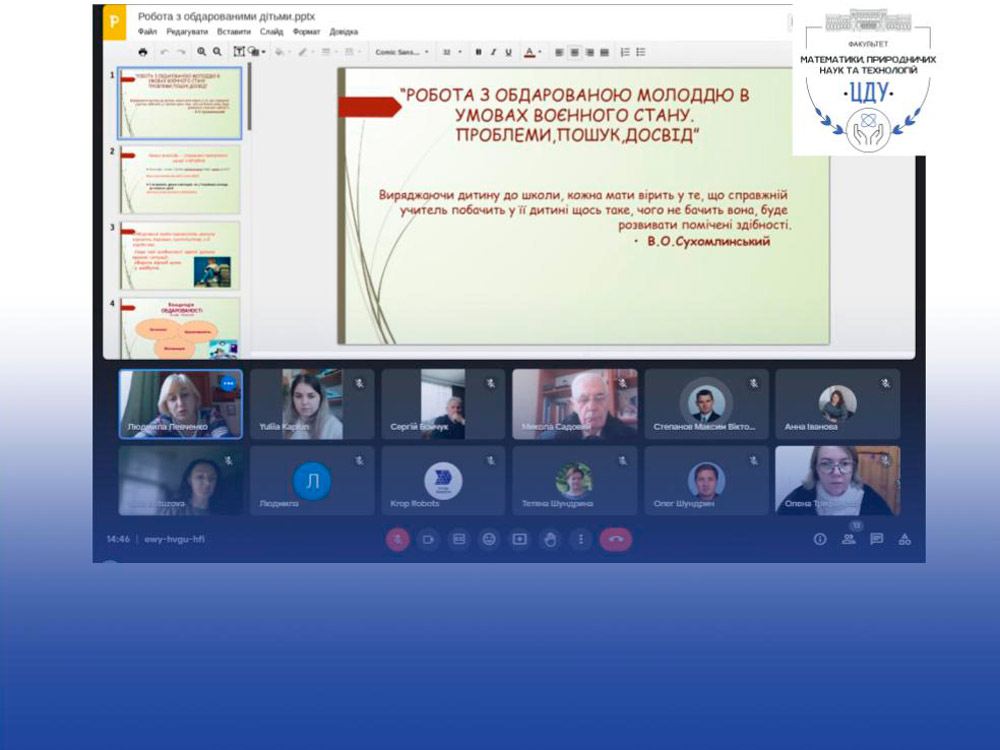Toggle closed captions button
Viewport: 1000px width, 750px height.
tap(459, 539)
